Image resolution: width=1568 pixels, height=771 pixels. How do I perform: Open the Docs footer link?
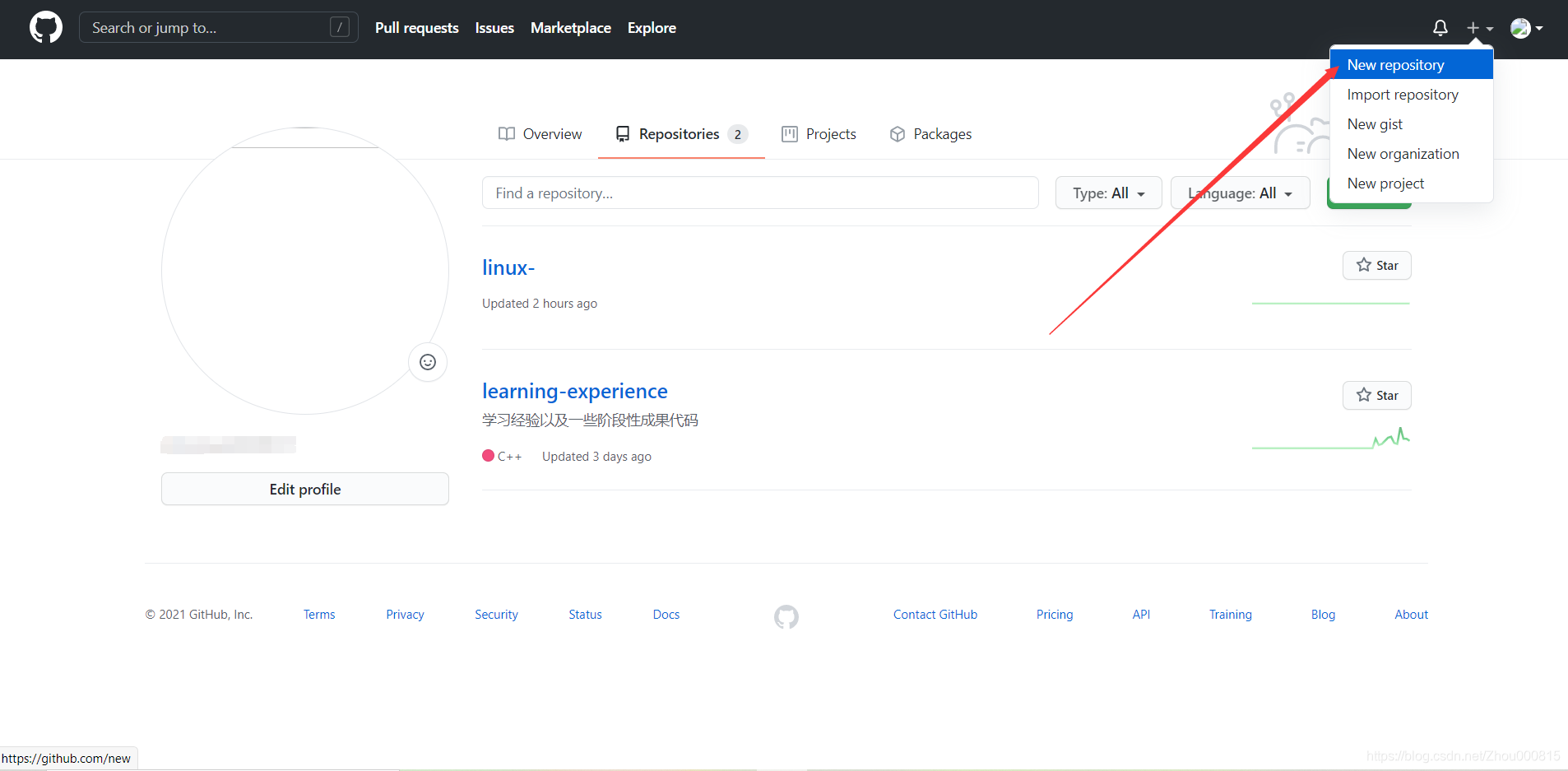[x=666, y=615]
